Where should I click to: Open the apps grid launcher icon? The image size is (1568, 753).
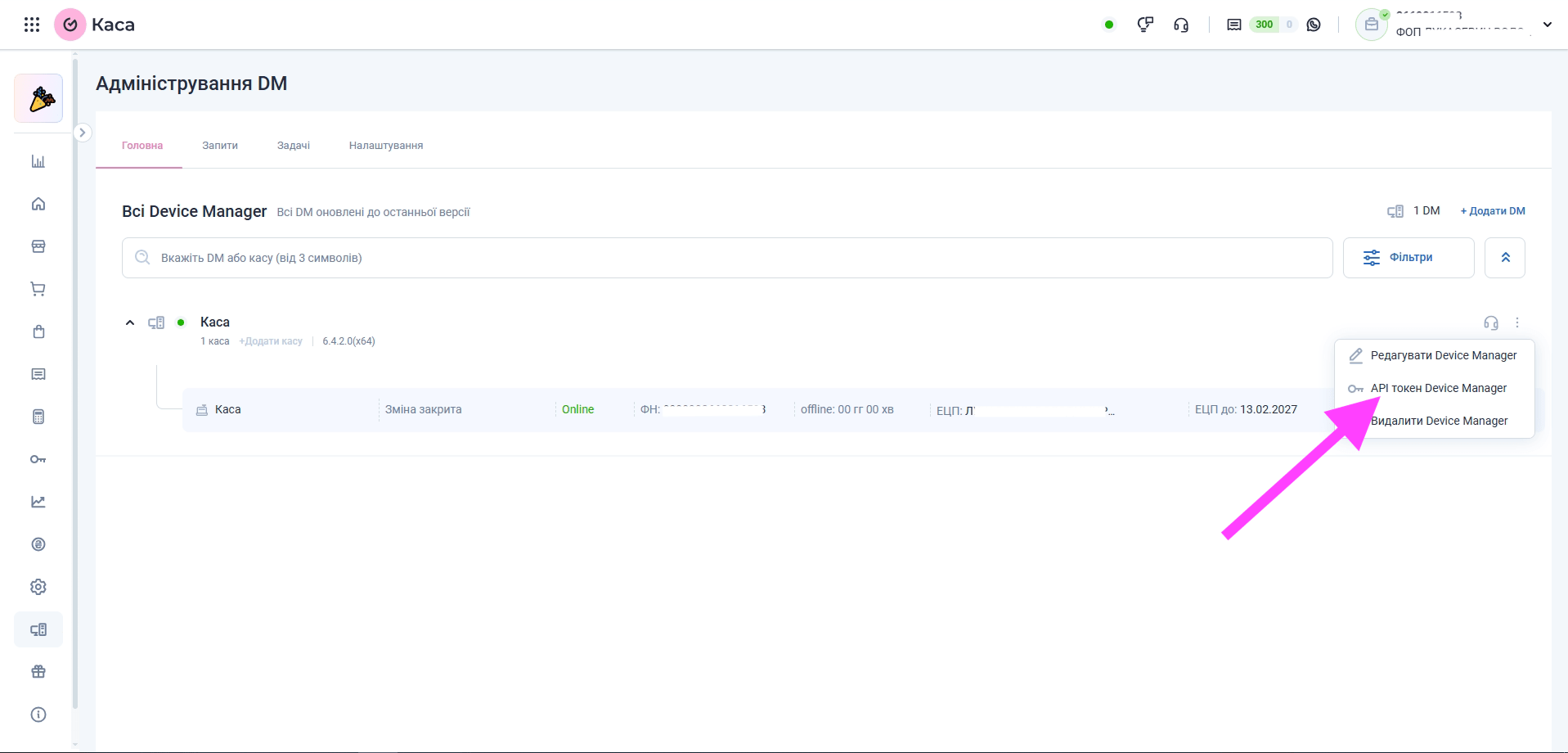(x=32, y=25)
